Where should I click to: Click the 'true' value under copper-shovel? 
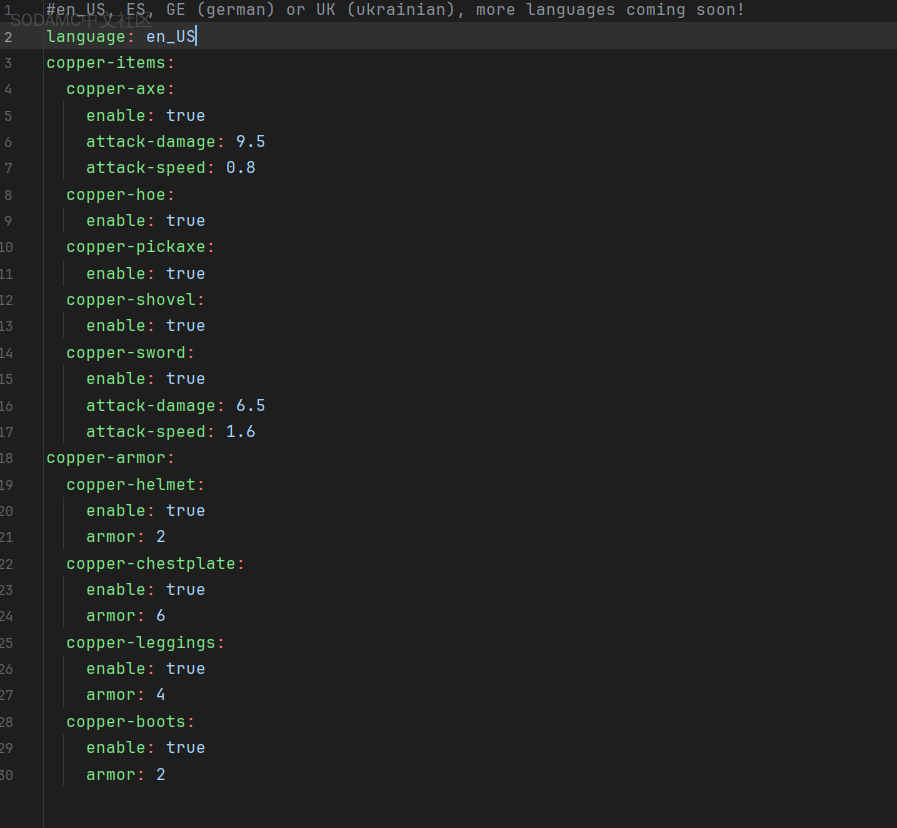click(185, 326)
